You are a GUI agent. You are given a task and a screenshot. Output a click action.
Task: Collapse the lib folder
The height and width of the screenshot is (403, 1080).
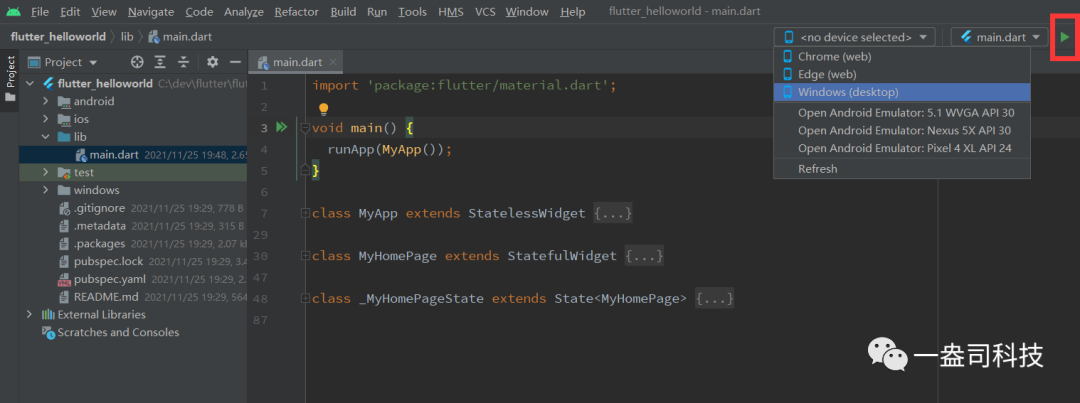point(45,137)
